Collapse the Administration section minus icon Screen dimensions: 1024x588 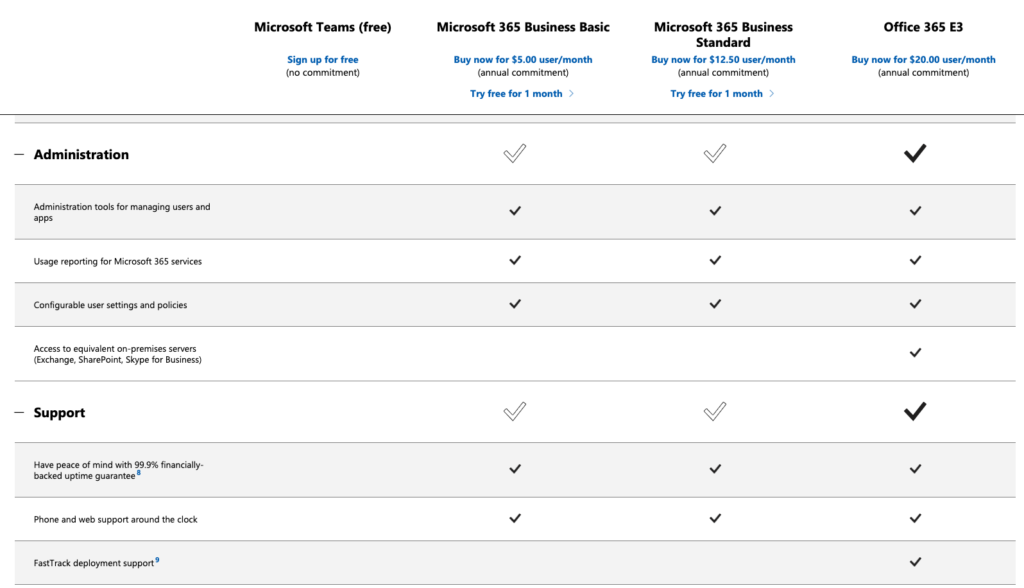(19, 155)
